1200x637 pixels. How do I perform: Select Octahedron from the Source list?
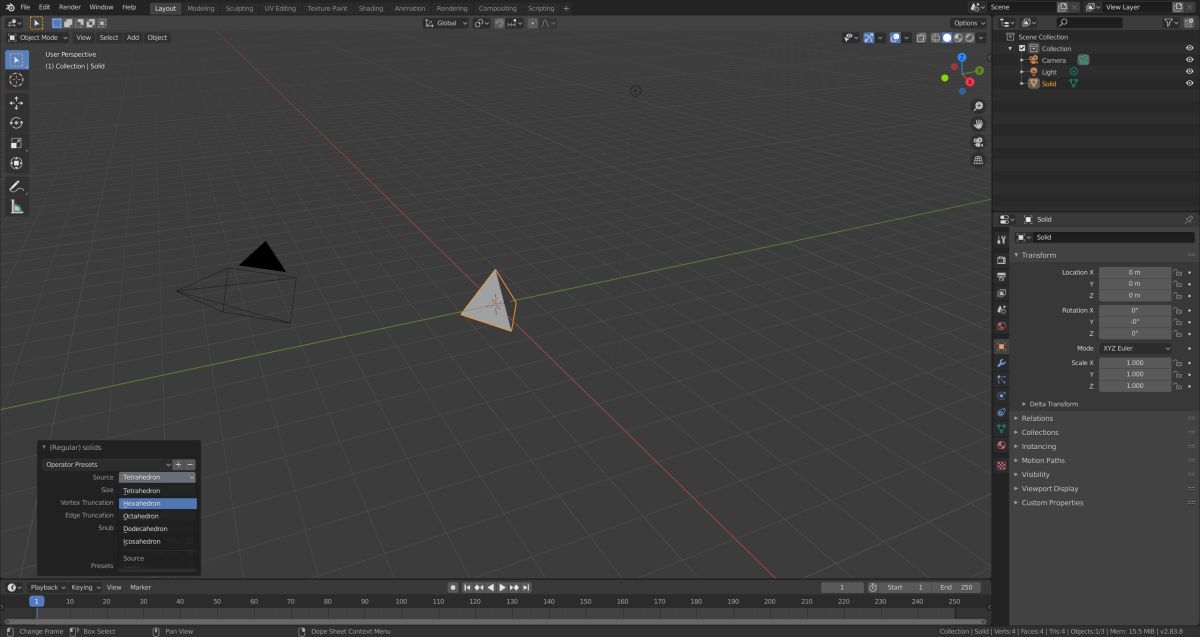click(x=158, y=516)
